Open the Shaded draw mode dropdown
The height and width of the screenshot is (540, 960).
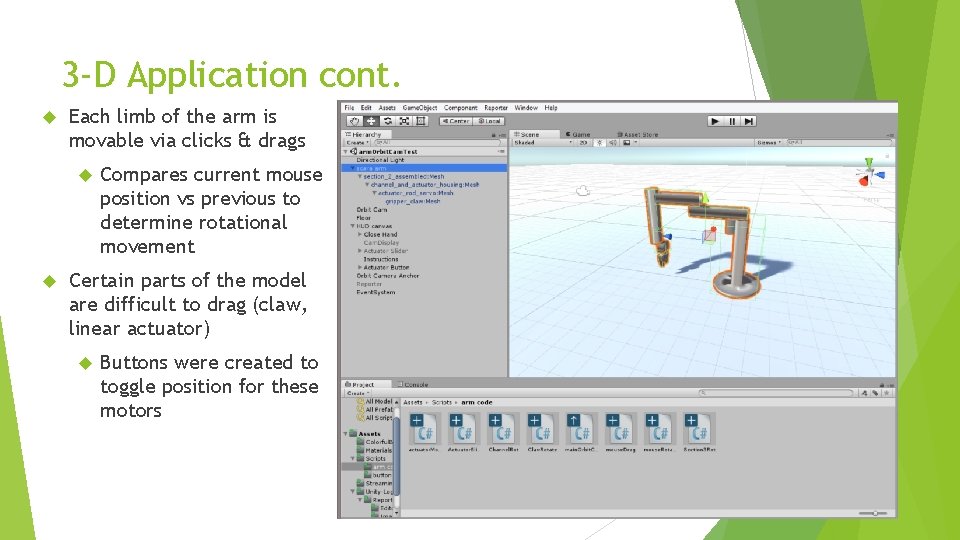[x=542, y=143]
